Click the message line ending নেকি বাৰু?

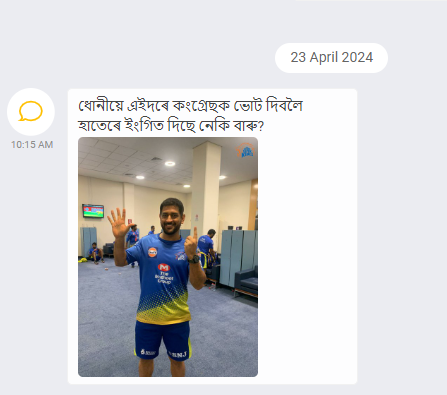tap(171, 126)
